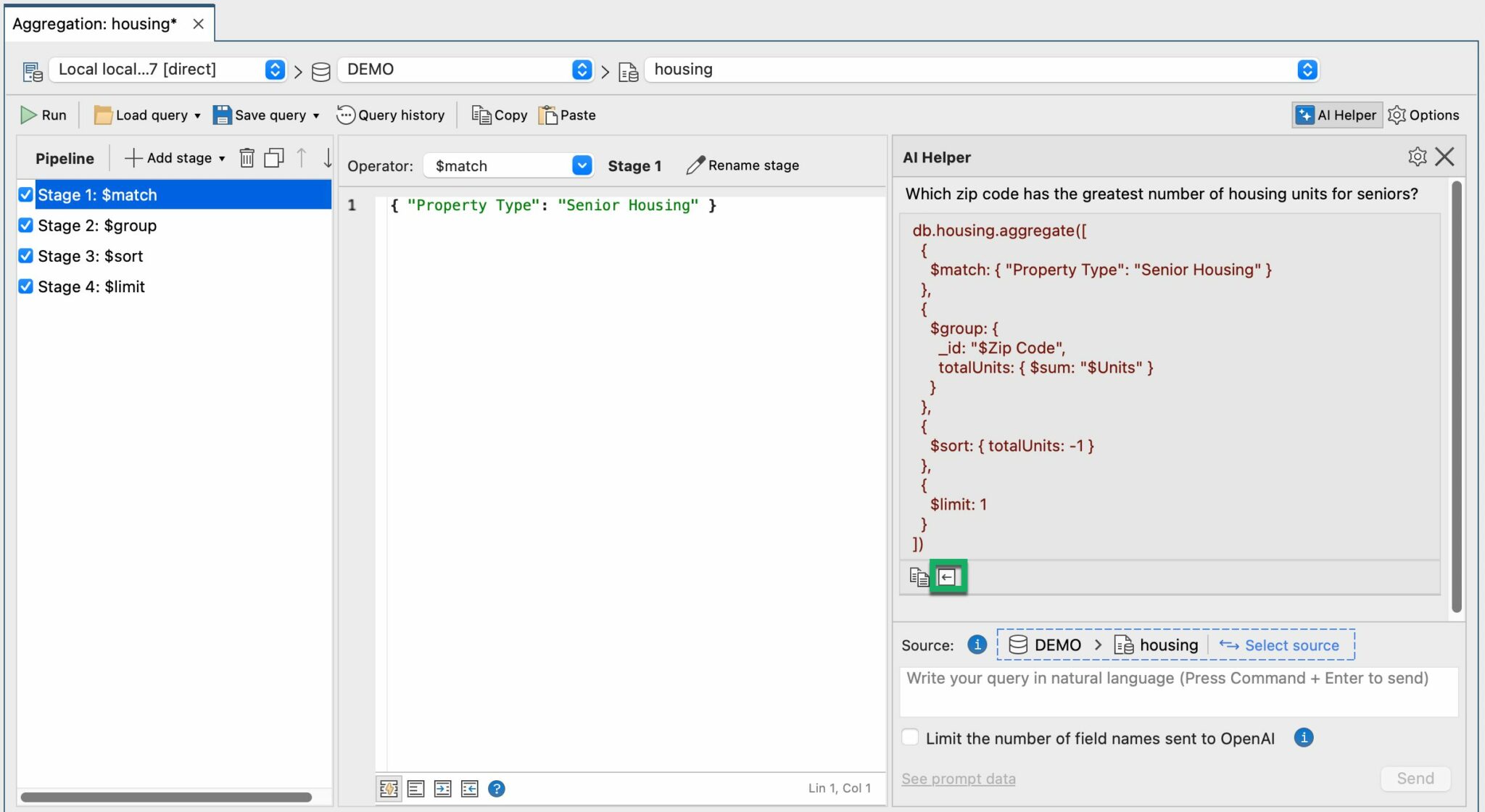Click the copy AI response code icon
Viewport: 1485px width, 812px height.
click(x=919, y=577)
